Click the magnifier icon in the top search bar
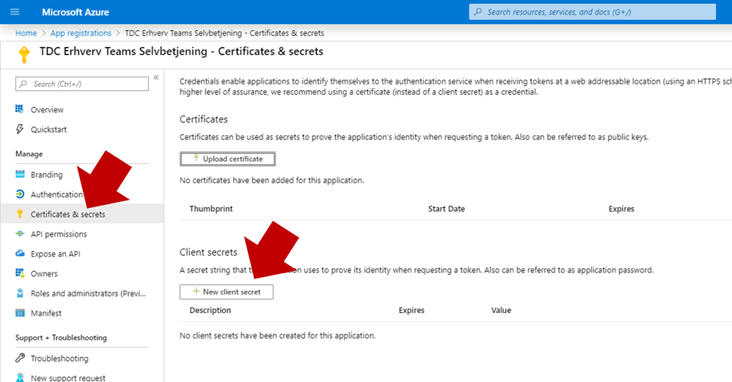 pyautogui.click(x=478, y=12)
